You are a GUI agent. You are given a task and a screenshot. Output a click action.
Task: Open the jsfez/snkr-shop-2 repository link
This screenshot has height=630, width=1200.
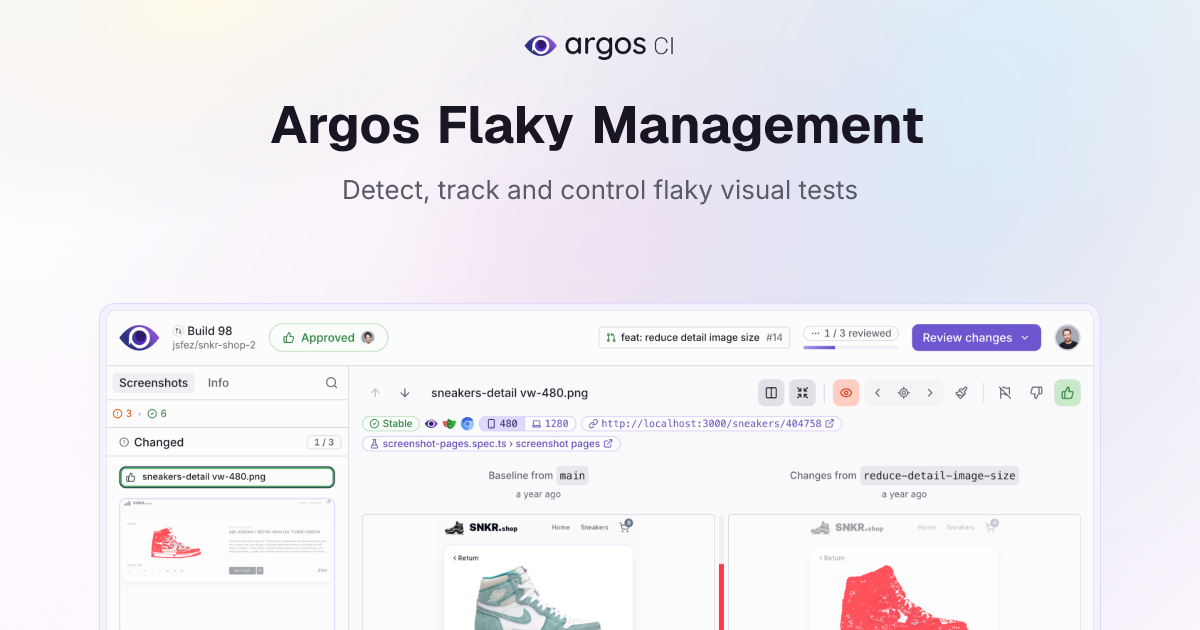click(x=213, y=345)
